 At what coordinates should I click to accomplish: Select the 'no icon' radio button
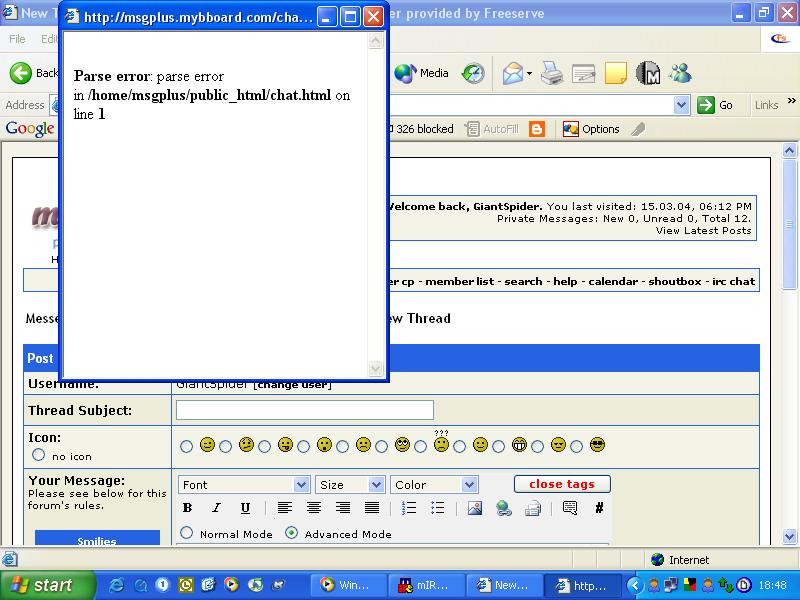pos(39,455)
